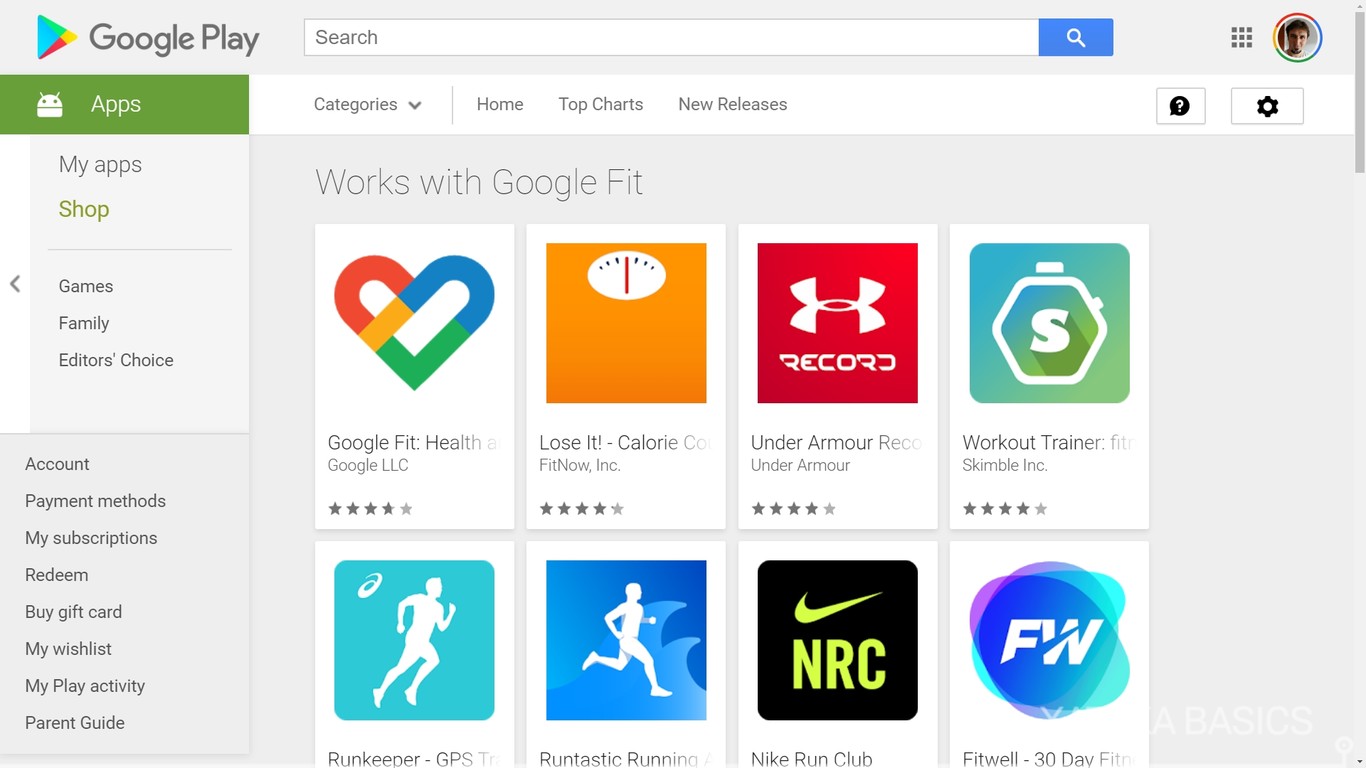Screen dimensions: 1366x768
Task: Open the Google apps grid
Action: coord(1241,37)
